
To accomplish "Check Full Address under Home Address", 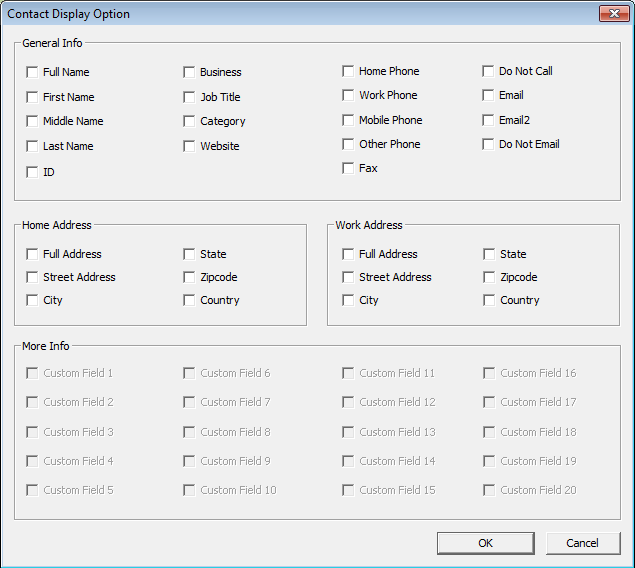I will [33, 254].
